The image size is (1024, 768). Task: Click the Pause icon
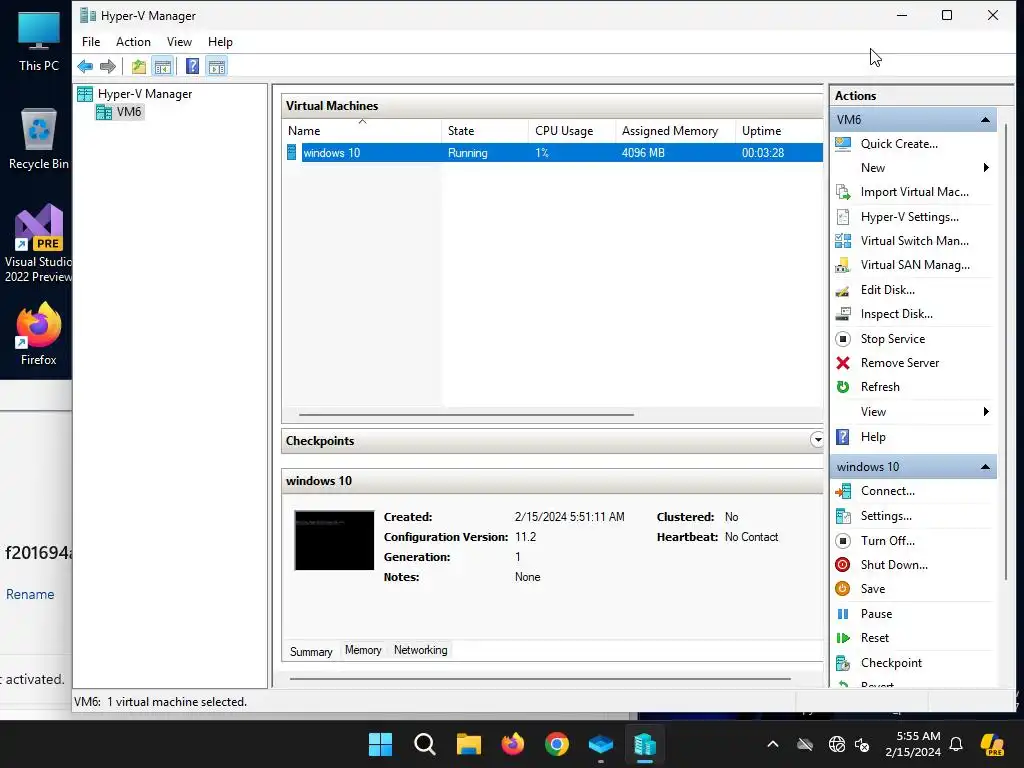click(x=843, y=614)
